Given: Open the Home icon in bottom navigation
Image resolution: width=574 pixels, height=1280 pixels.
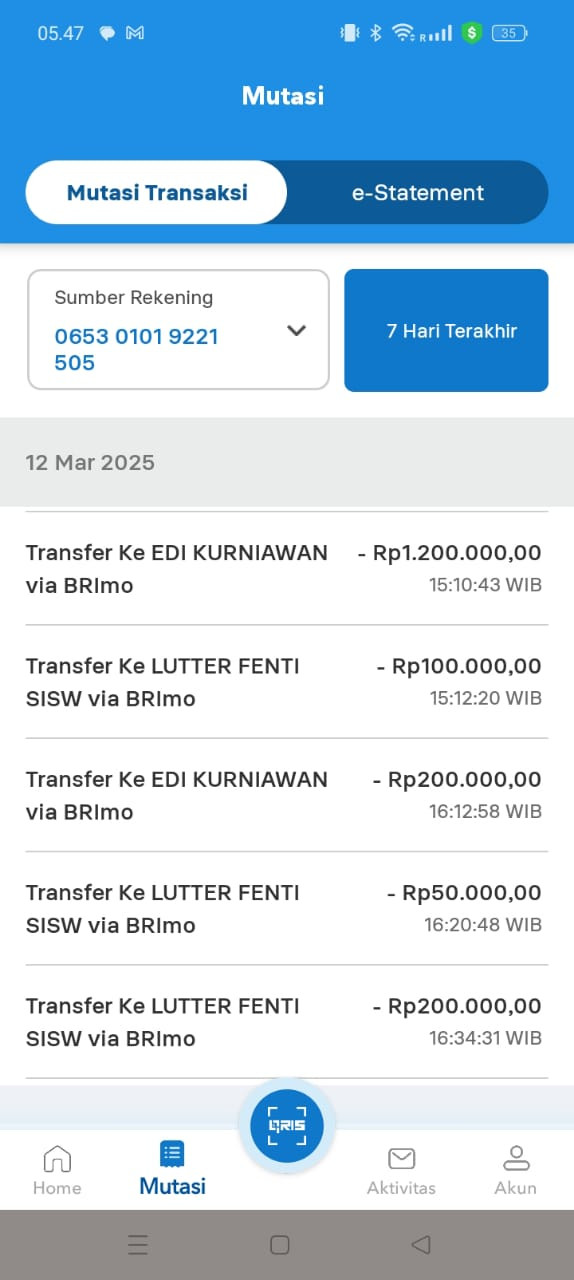Looking at the screenshot, I should 57,1158.
